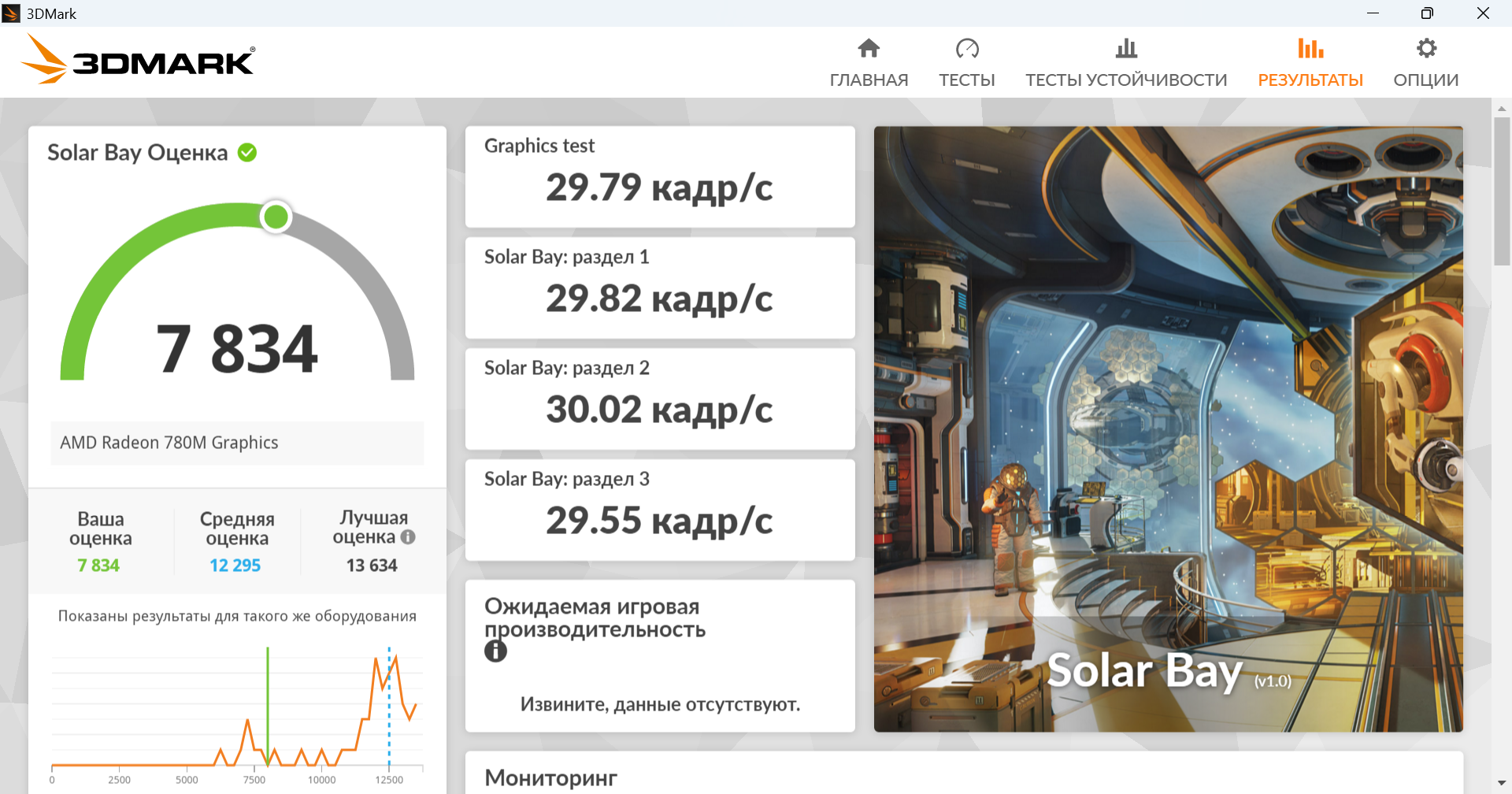Screen dimensions: 1512x794
Task: Click the green line on the score distribution chart
Action: [268, 706]
